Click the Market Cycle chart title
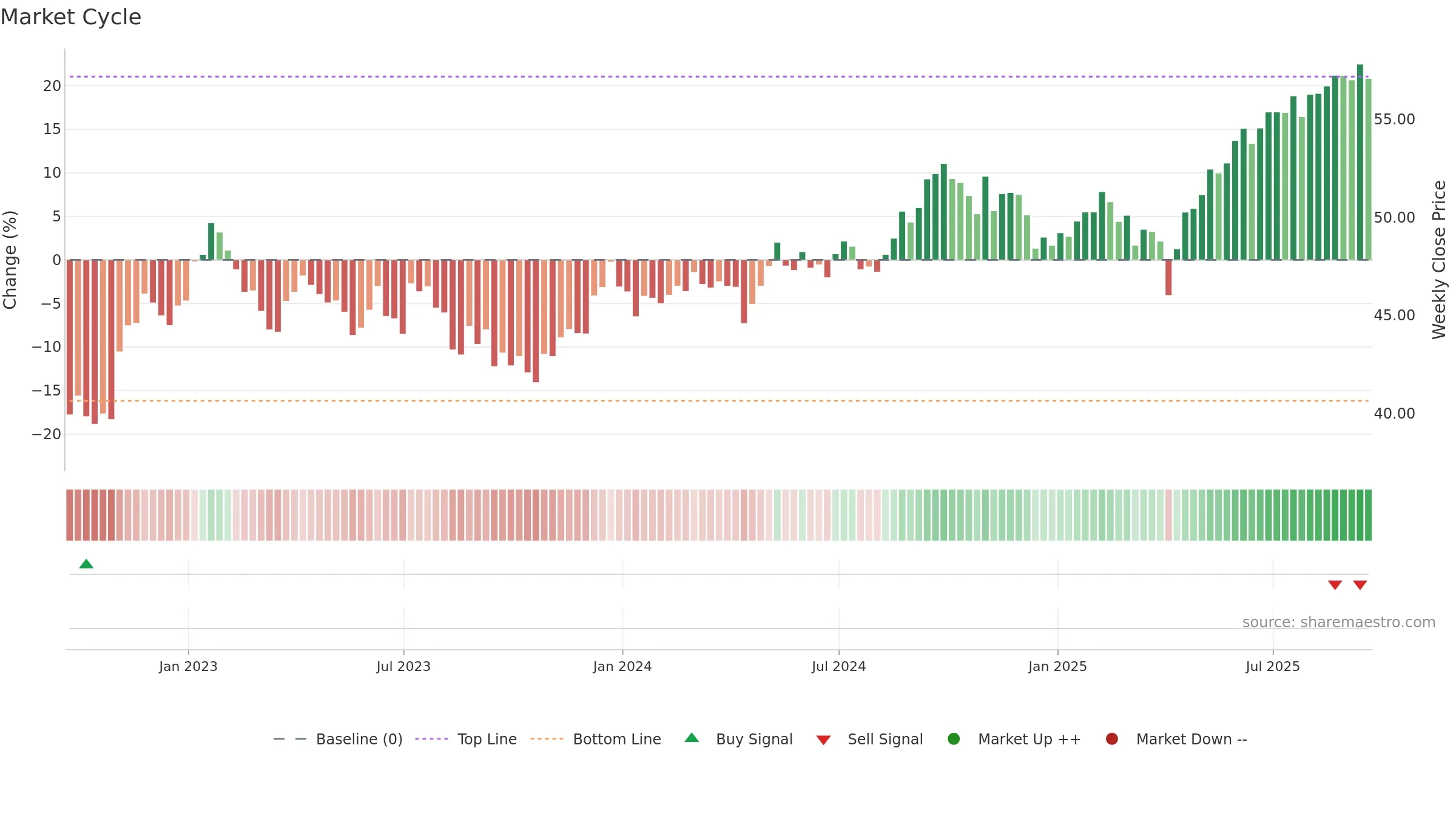Viewport: 1456px width, 819px height. point(71,17)
